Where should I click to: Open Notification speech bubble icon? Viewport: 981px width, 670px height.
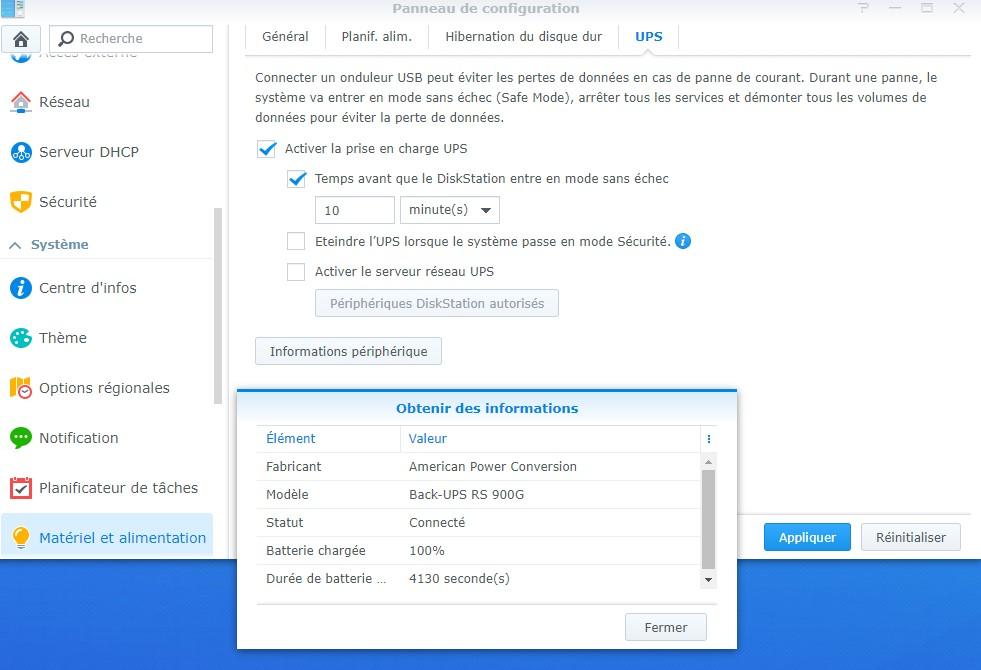coord(21,438)
